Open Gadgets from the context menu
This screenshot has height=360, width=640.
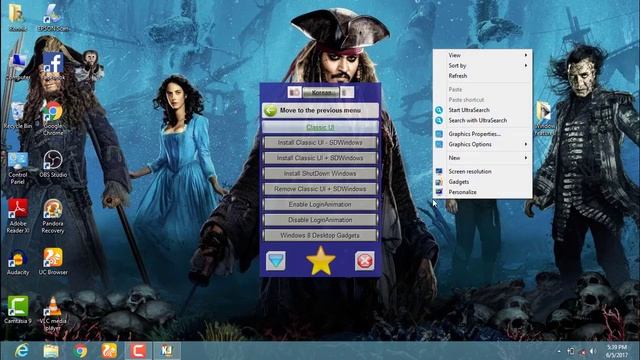coord(482,182)
